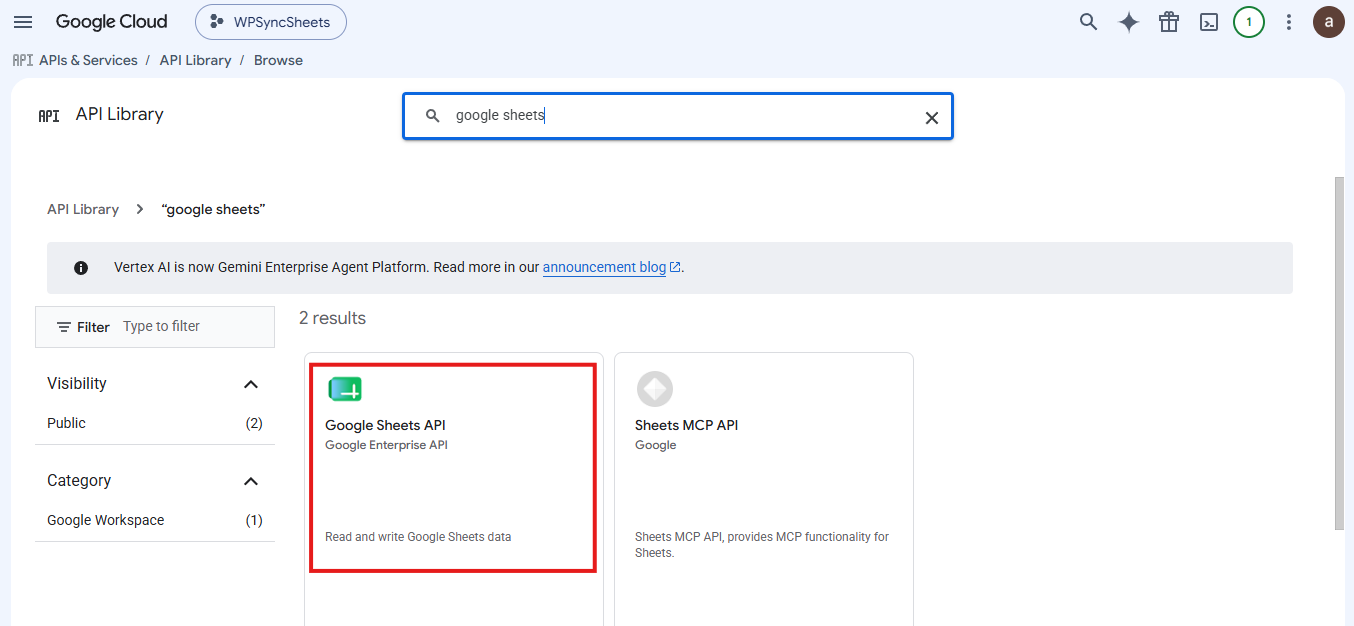Open API Library in top breadcrumb

click(x=195, y=60)
